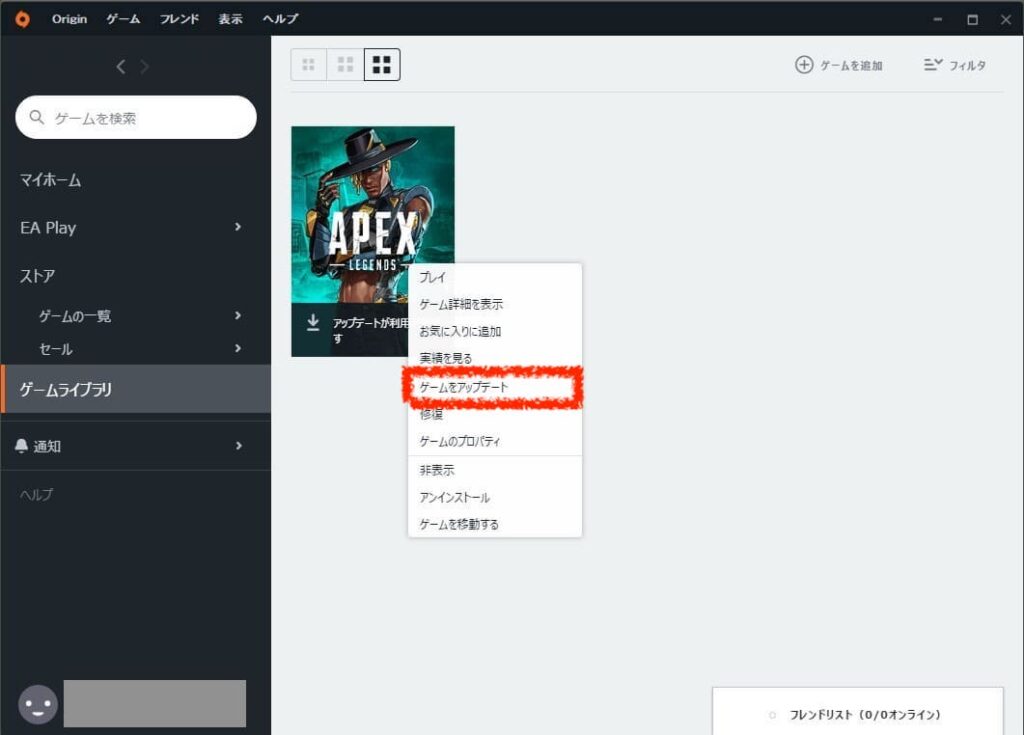Viewport: 1024px width, 735px height.
Task: Switch to large grid view icon
Action: click(x=382, y=65)
